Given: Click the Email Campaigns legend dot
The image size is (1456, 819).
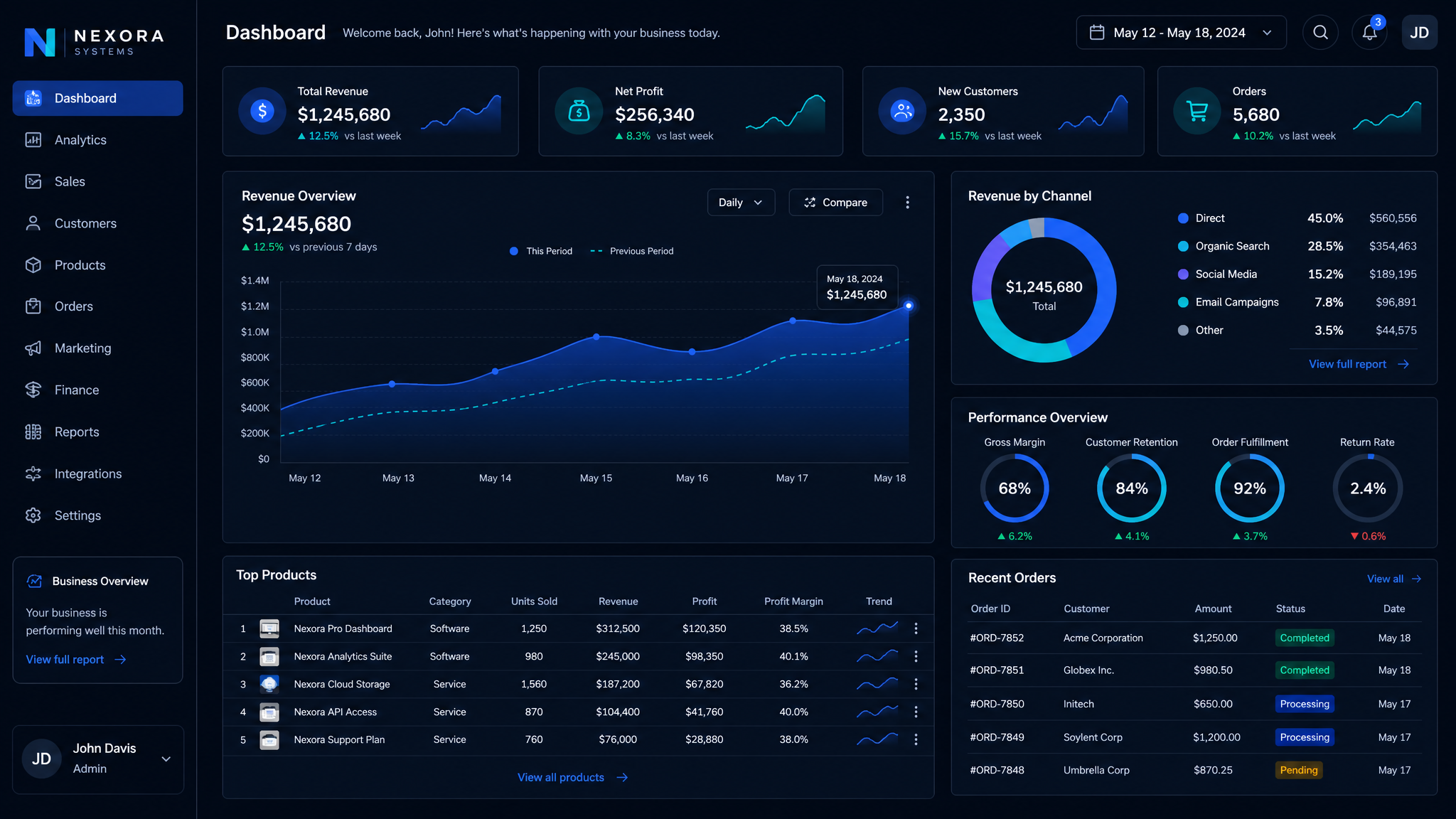Looking at the screenshot, I should [x=1183, y=302].
